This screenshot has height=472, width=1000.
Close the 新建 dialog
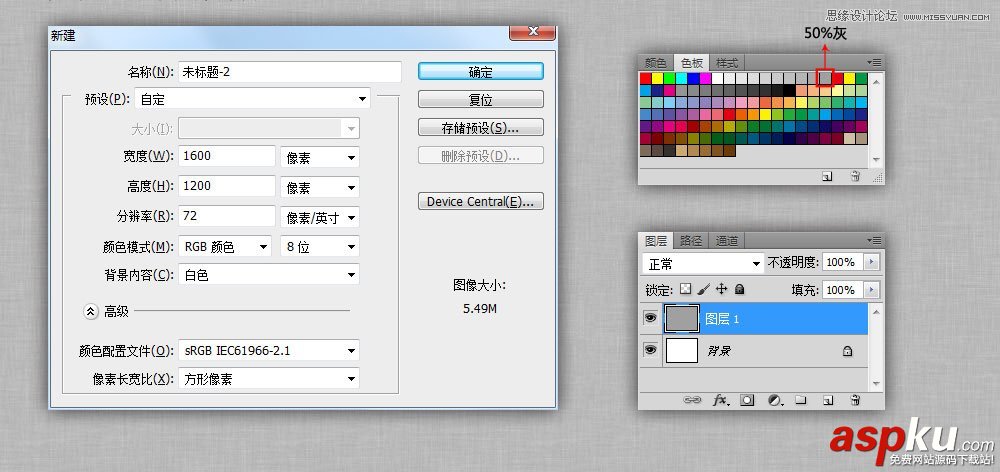point(533,32)
